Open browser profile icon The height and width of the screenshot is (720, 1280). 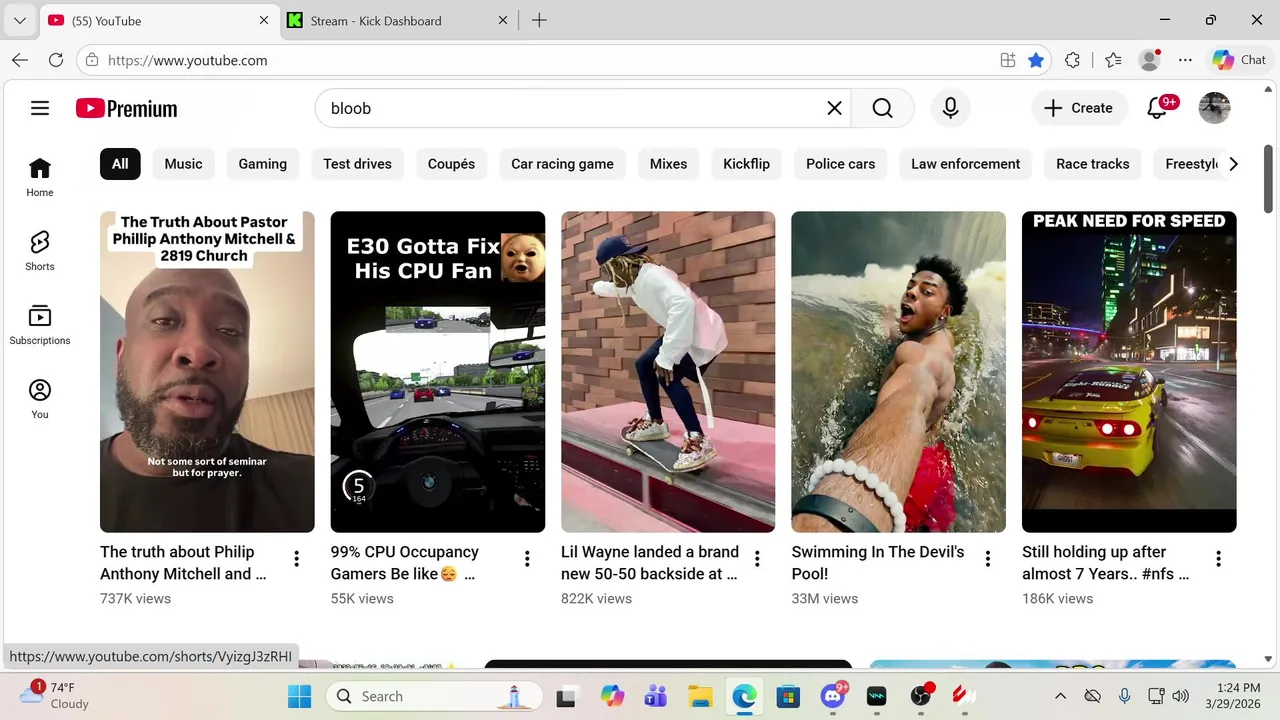[1150, 60]
